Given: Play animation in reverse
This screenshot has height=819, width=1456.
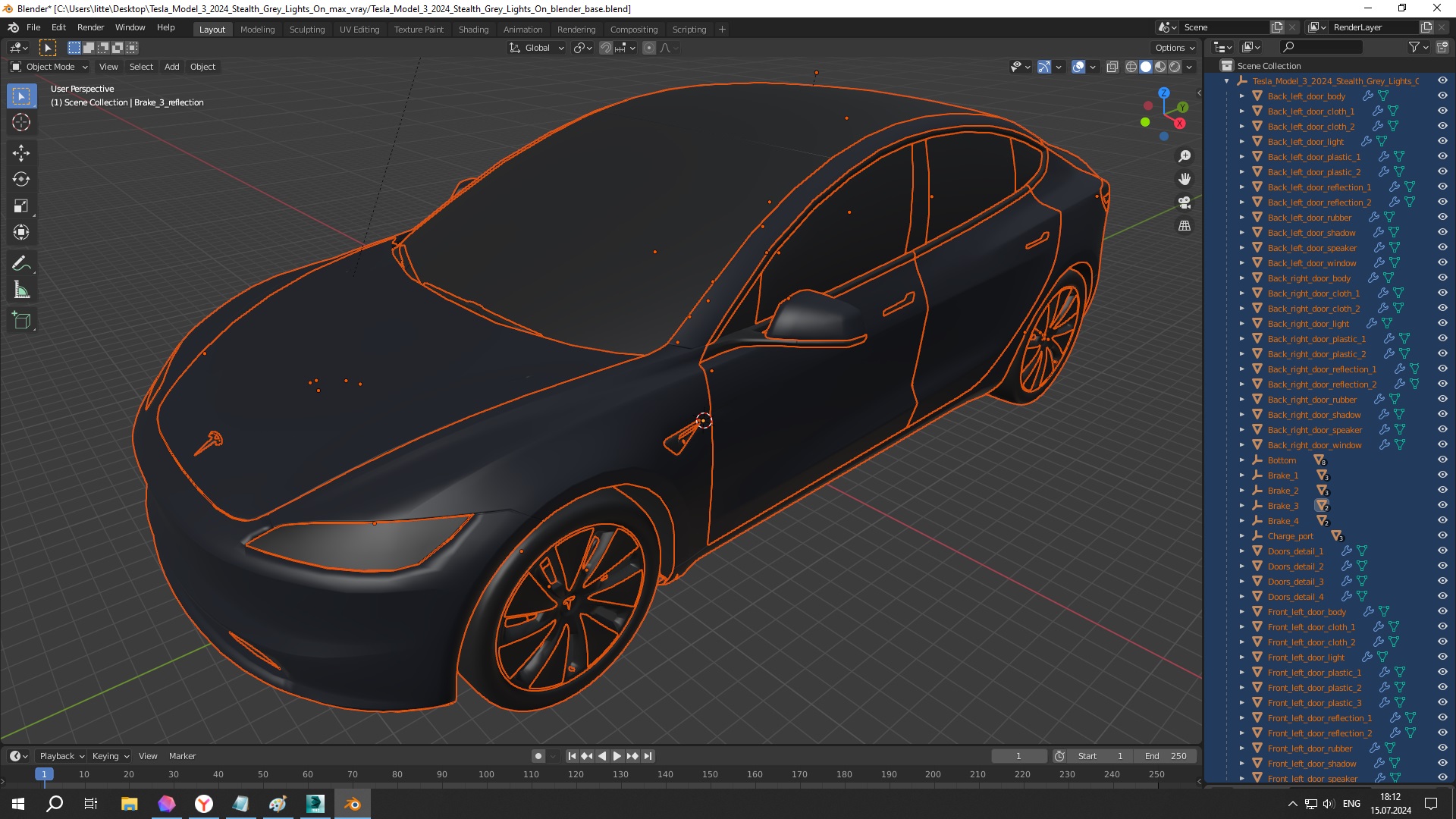Looking at the screenshot, I should click(x=602, y=756).
